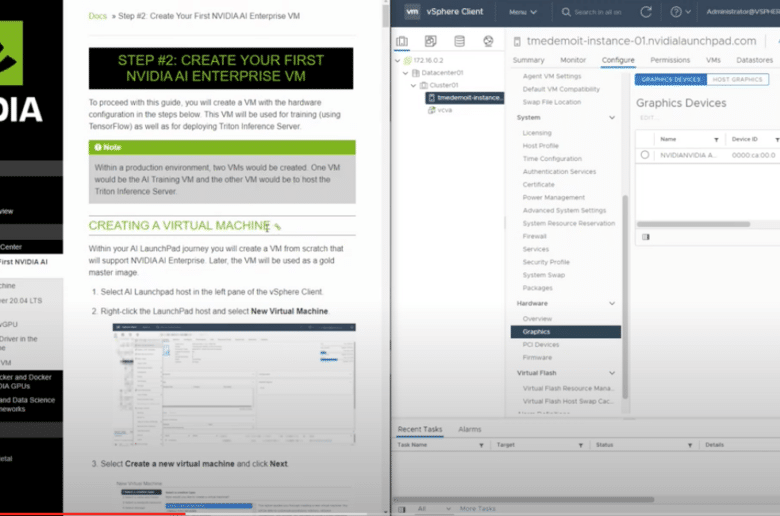This screenshot has height=516, width=780.
Task: Open Security Profile settings
Action: pyautogui.click(x=546, y=262)
